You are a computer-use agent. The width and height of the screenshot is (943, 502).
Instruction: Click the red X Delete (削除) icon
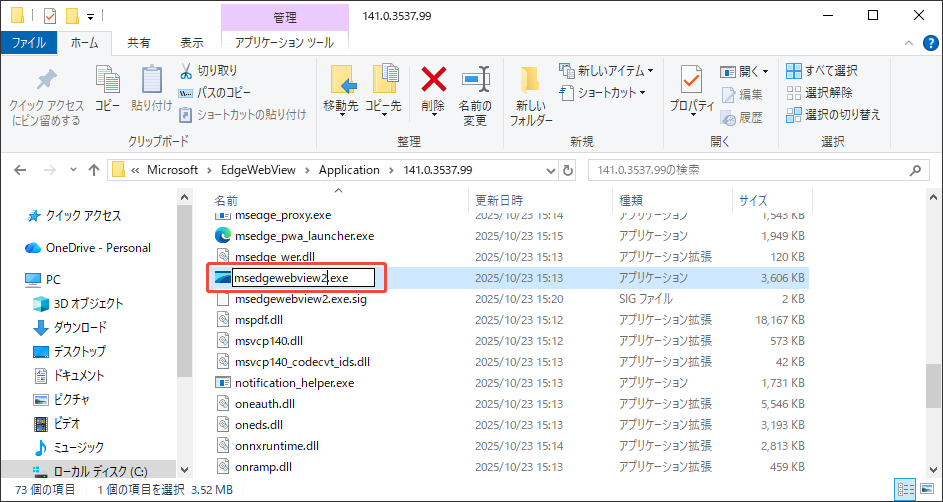pos(433,79)
